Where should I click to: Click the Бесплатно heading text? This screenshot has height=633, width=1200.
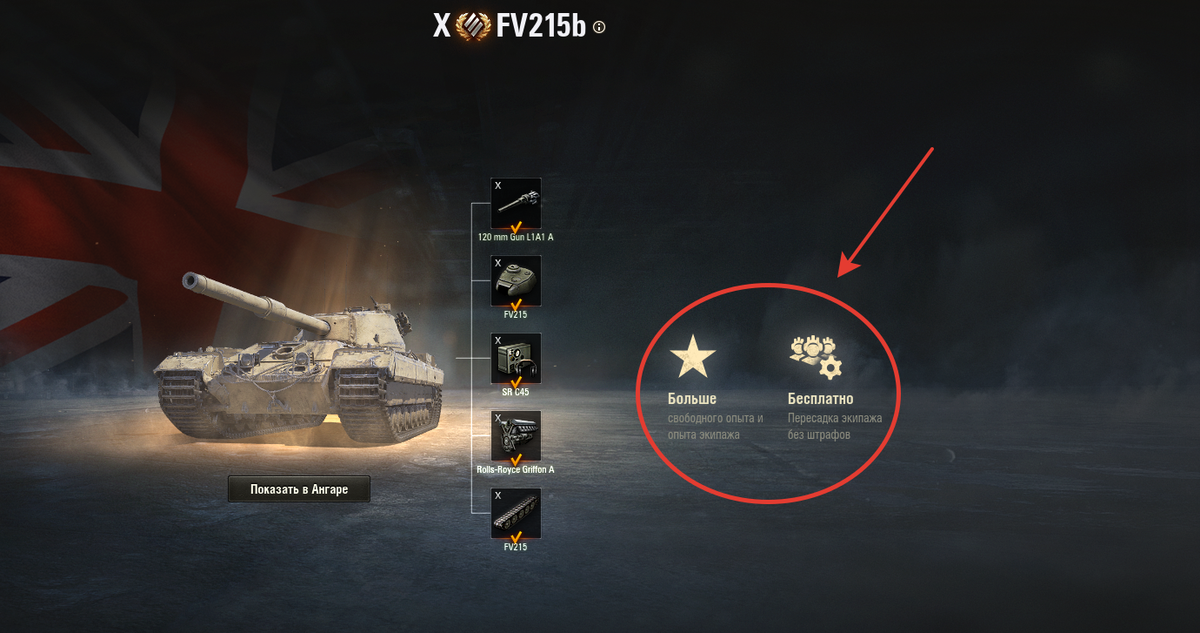coord(820,399)
